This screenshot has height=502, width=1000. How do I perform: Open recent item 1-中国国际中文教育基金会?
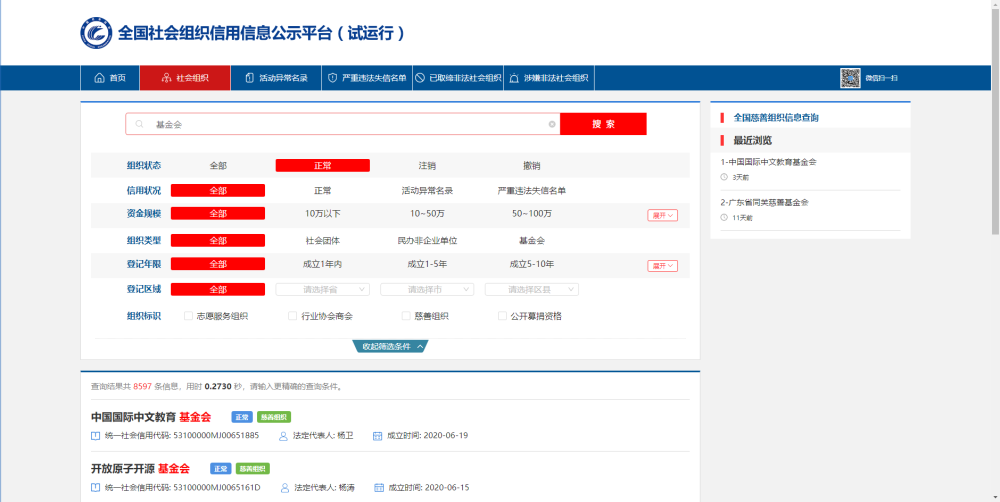[768, 162]
